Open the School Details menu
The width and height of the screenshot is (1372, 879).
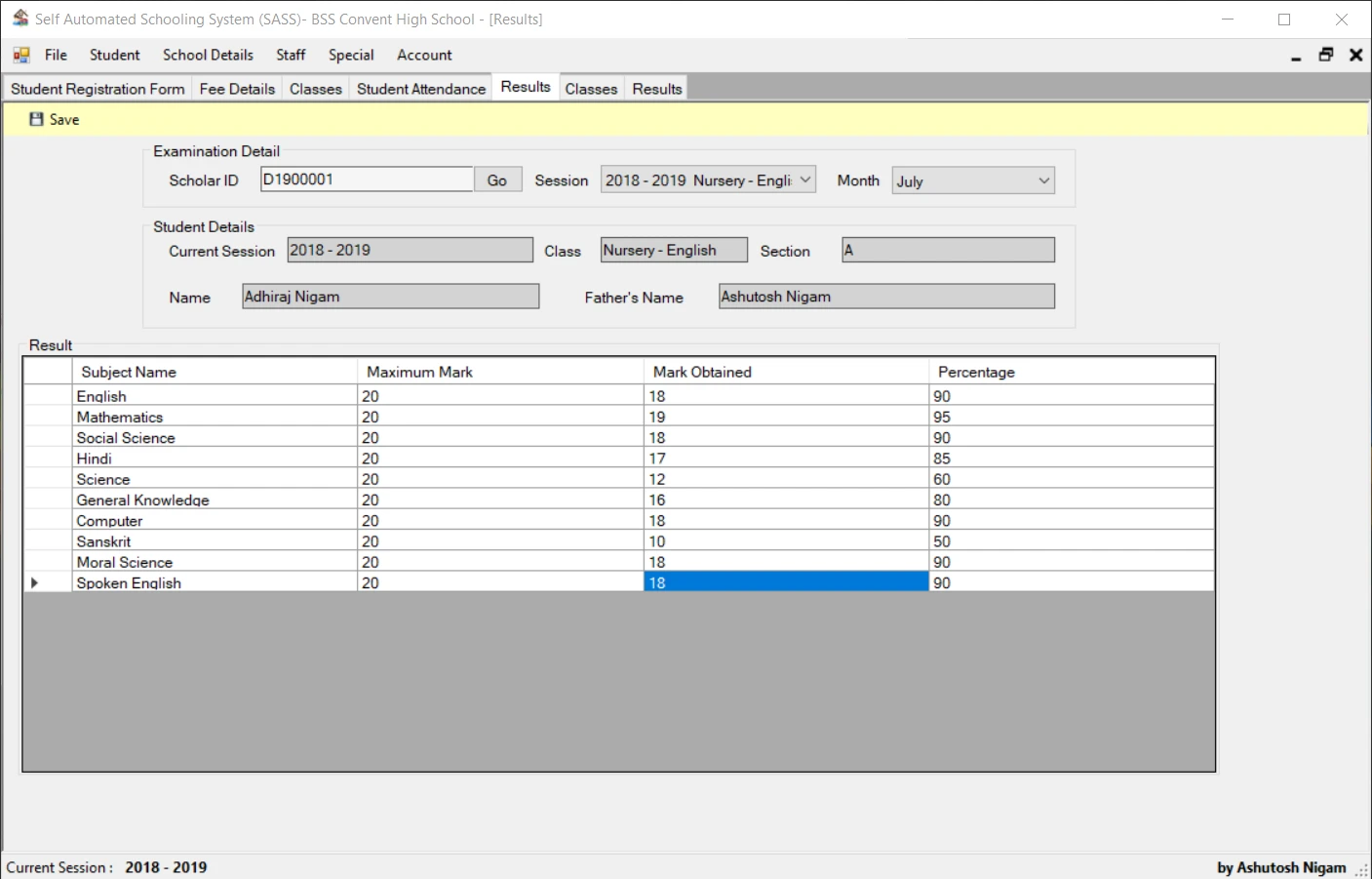coord(208,55)
